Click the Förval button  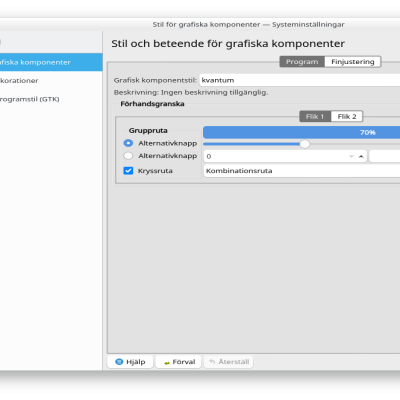178,362
